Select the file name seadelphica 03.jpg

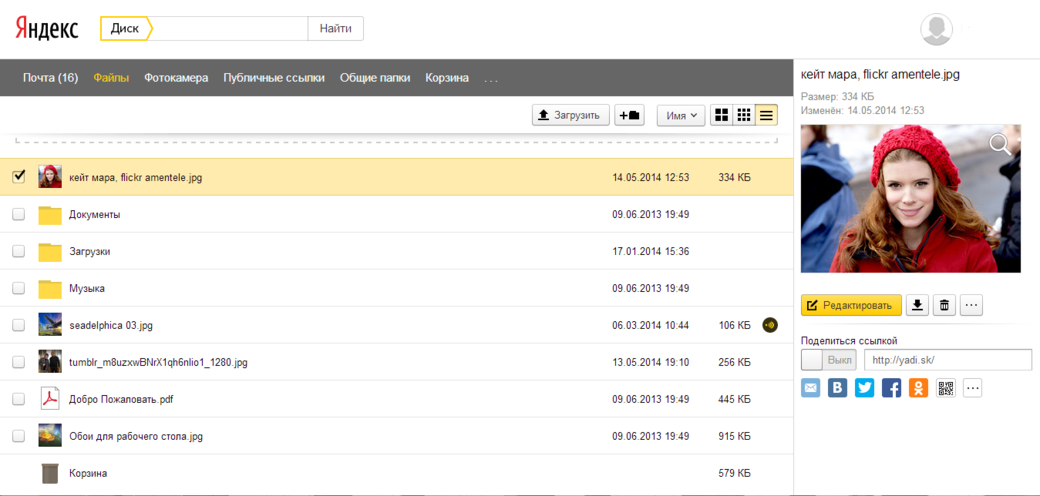click(111, 326)
